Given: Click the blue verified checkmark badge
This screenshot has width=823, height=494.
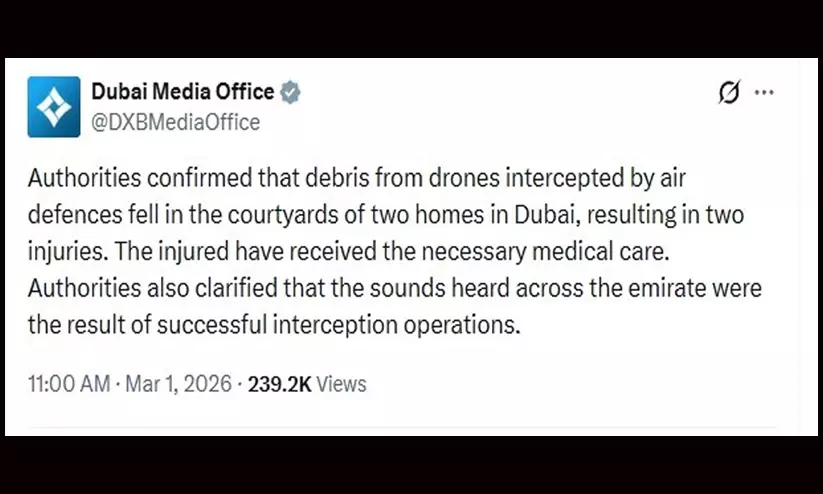Looking at the screenshot, I should pos(290,92).
